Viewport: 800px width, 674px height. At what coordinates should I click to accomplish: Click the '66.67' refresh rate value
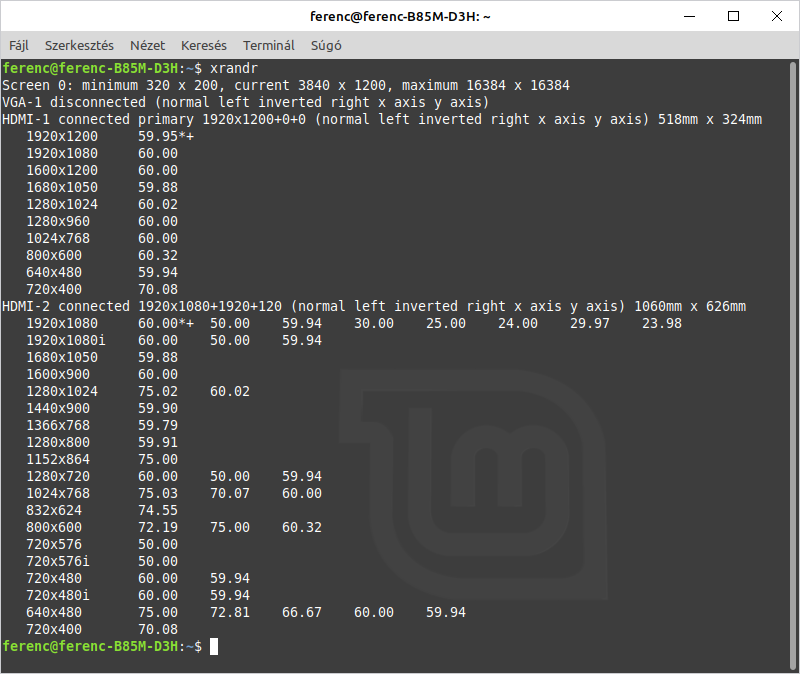click(x=302, y=612)
